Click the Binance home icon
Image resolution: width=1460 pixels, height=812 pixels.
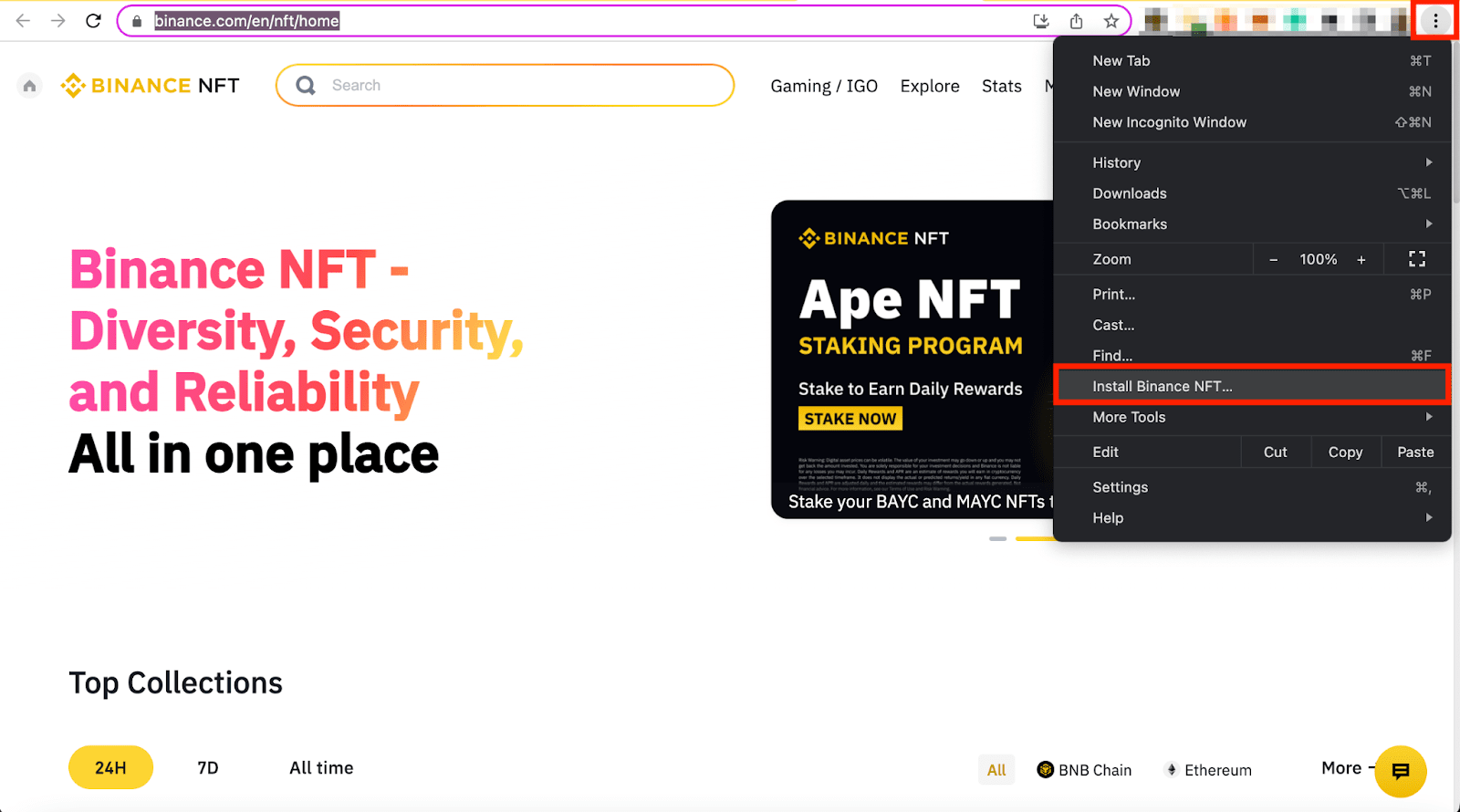pos(29,86)
